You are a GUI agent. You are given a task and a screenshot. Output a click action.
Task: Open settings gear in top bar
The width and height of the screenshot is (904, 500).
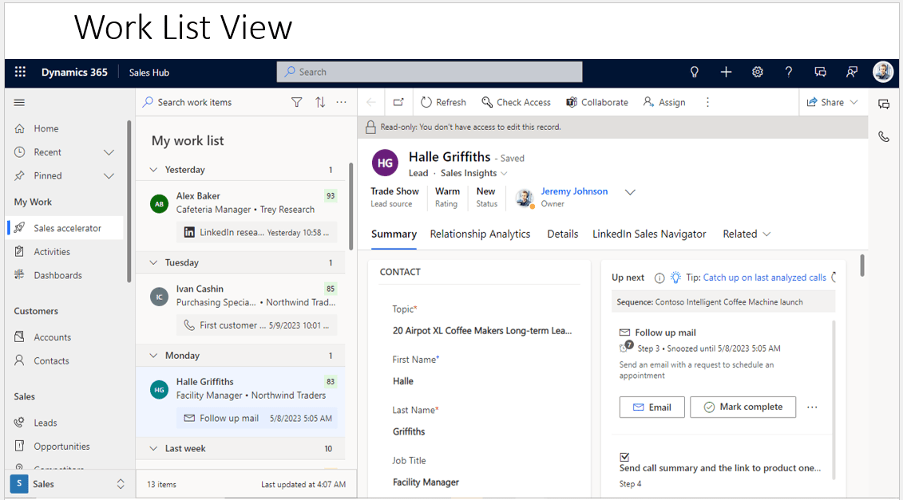(x=757, y=72)
